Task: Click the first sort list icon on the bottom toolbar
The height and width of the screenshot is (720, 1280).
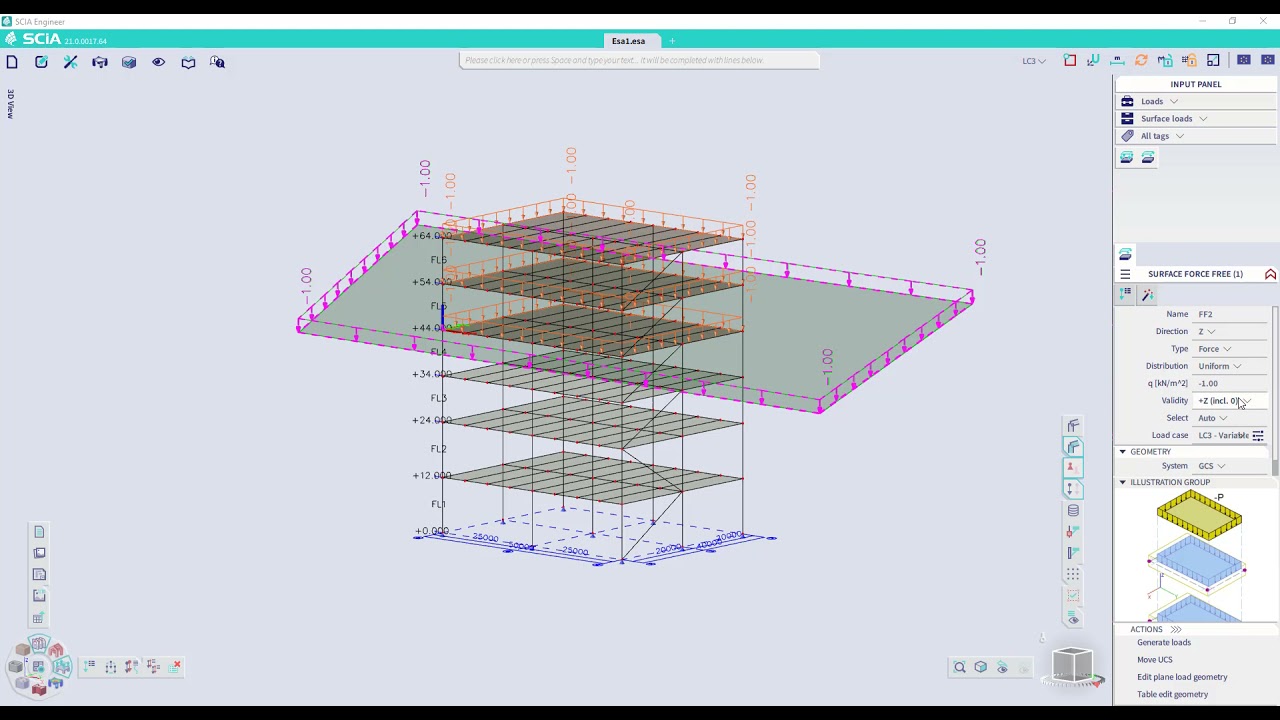Action: 90,666
